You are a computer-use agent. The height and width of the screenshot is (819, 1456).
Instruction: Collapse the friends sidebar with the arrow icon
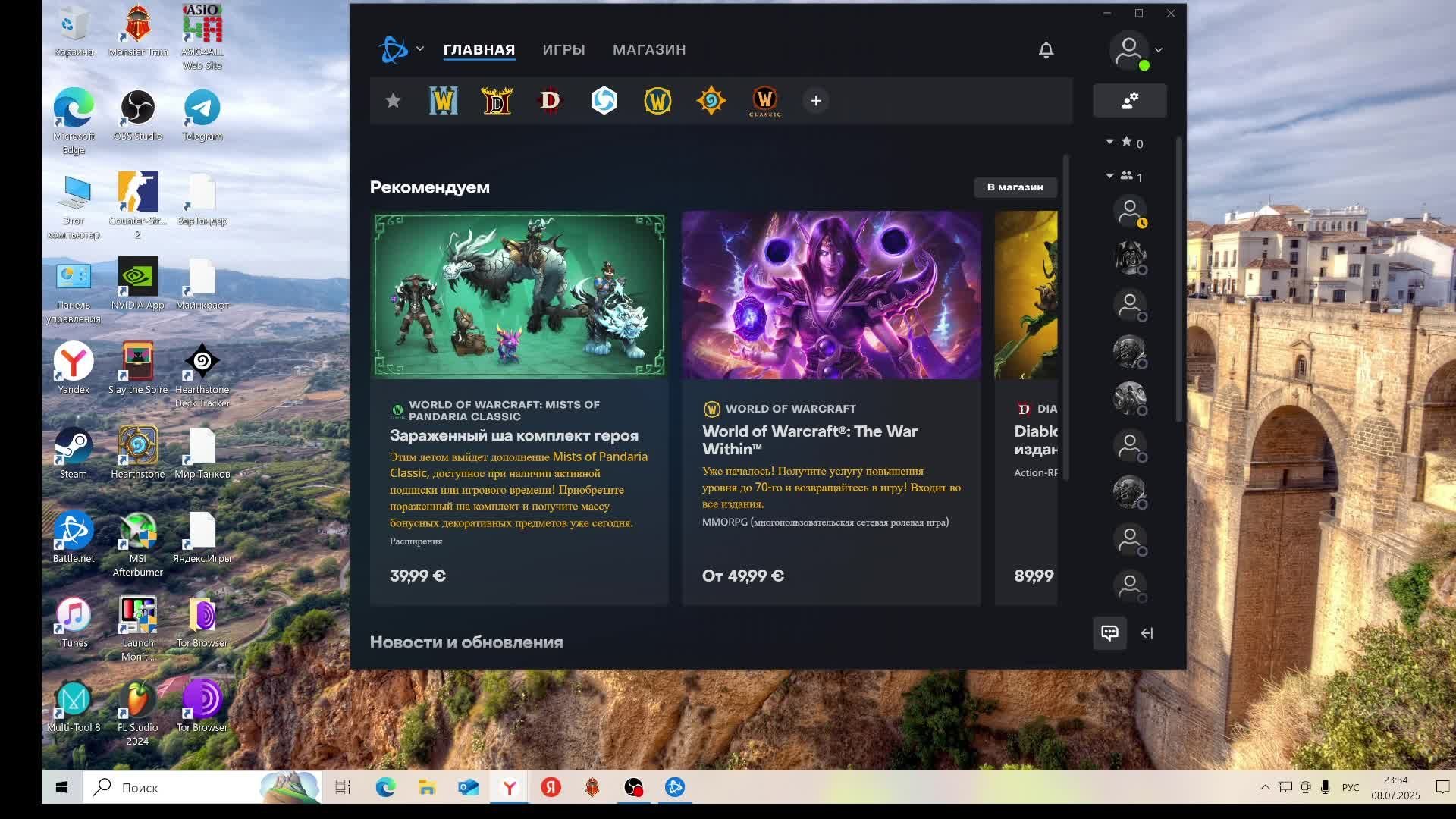coord(1147,633)
